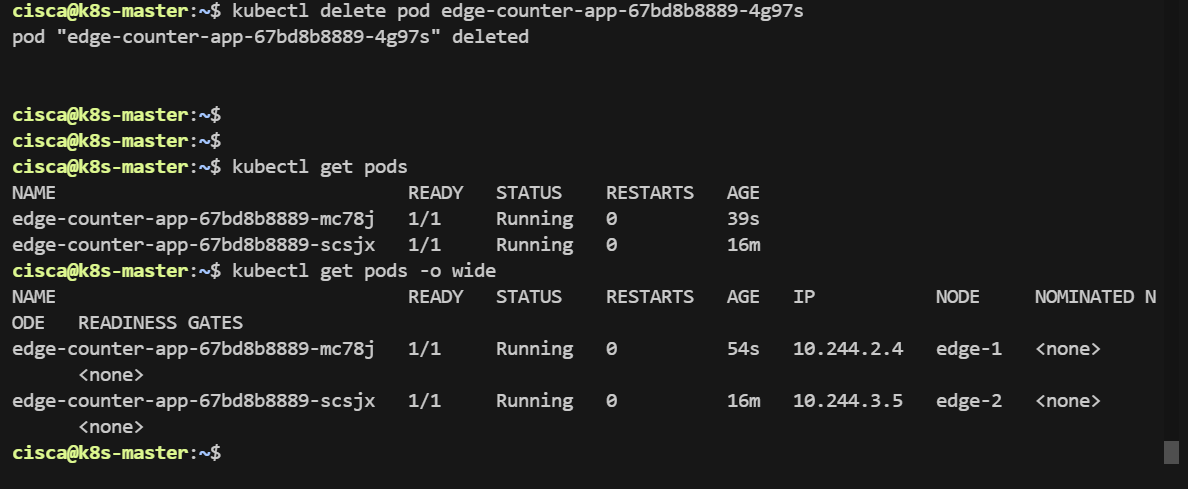The width and height of the screenshot is (1188, 489).
Task: Click the pod IP address 10.244.3.5
Action: pos(848,401)
